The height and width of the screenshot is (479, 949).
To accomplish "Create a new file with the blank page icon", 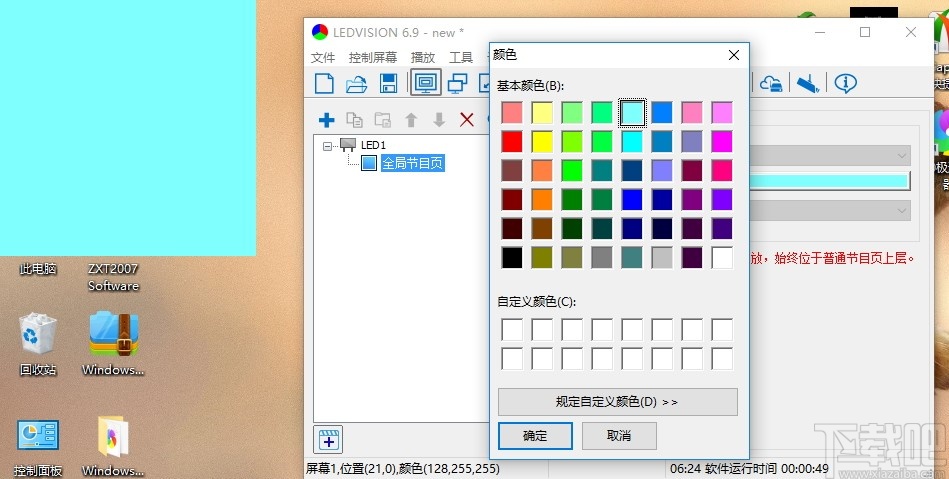I will point(324,83).
